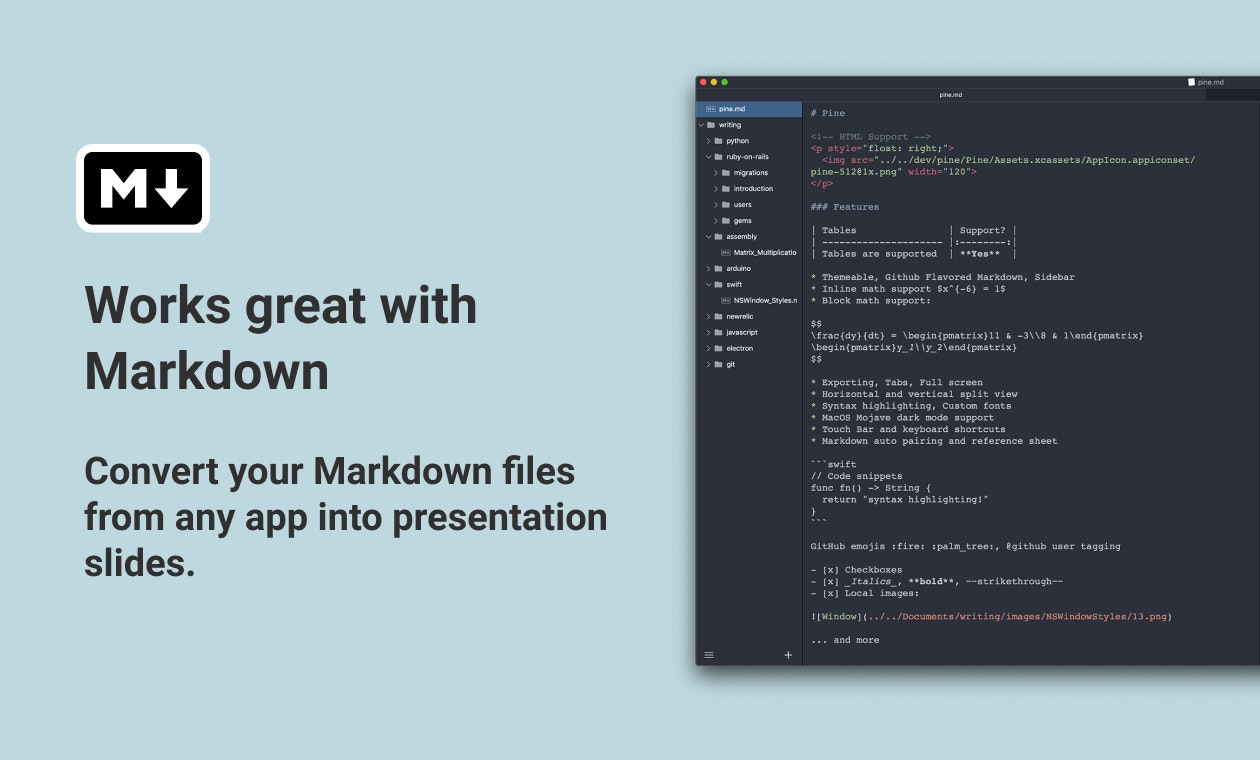Screen dimensions: 1260x760
Task: Click the migrations folder icon
Action: pyautogui.click(x=726, y=173)
